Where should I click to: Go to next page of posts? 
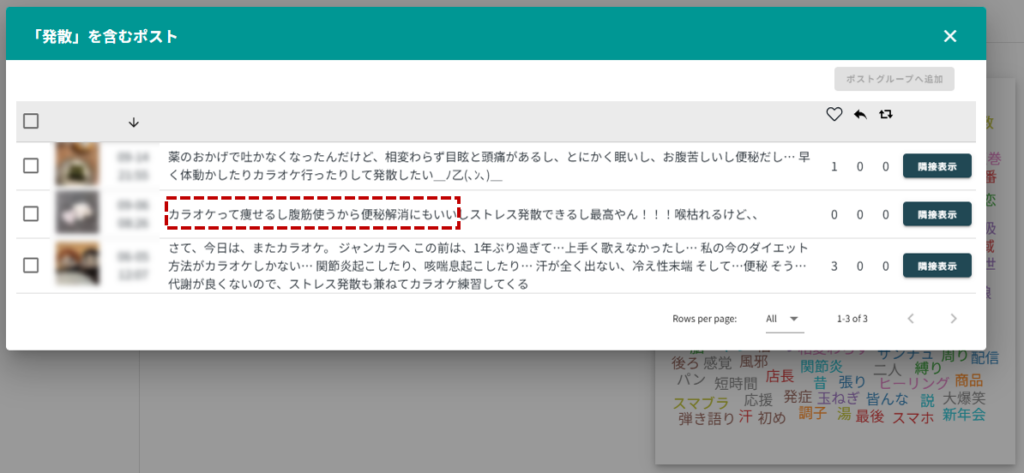pyautogui.click(x=953, y=318)
